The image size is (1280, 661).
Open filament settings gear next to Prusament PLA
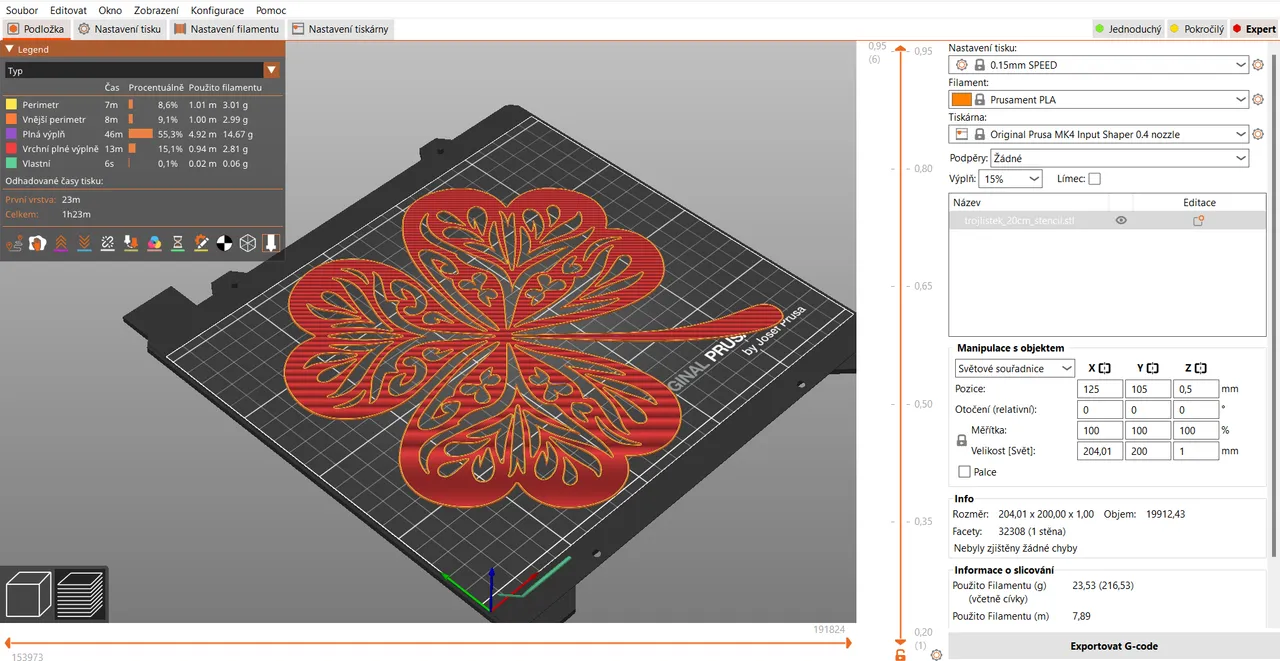coord(1258,100)
